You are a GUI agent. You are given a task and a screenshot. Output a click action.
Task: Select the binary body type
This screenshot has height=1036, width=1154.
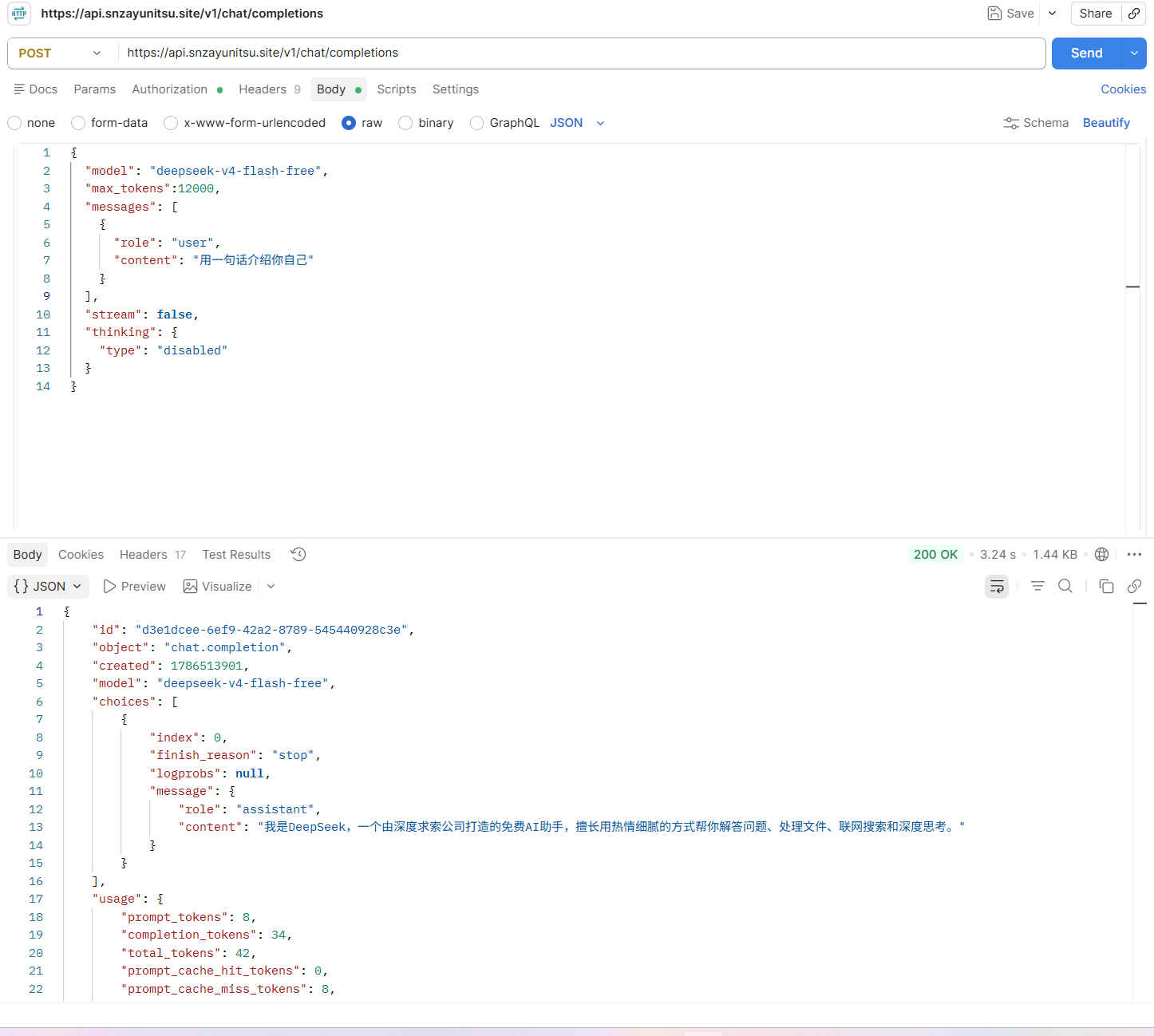click(x=405, y=123)
